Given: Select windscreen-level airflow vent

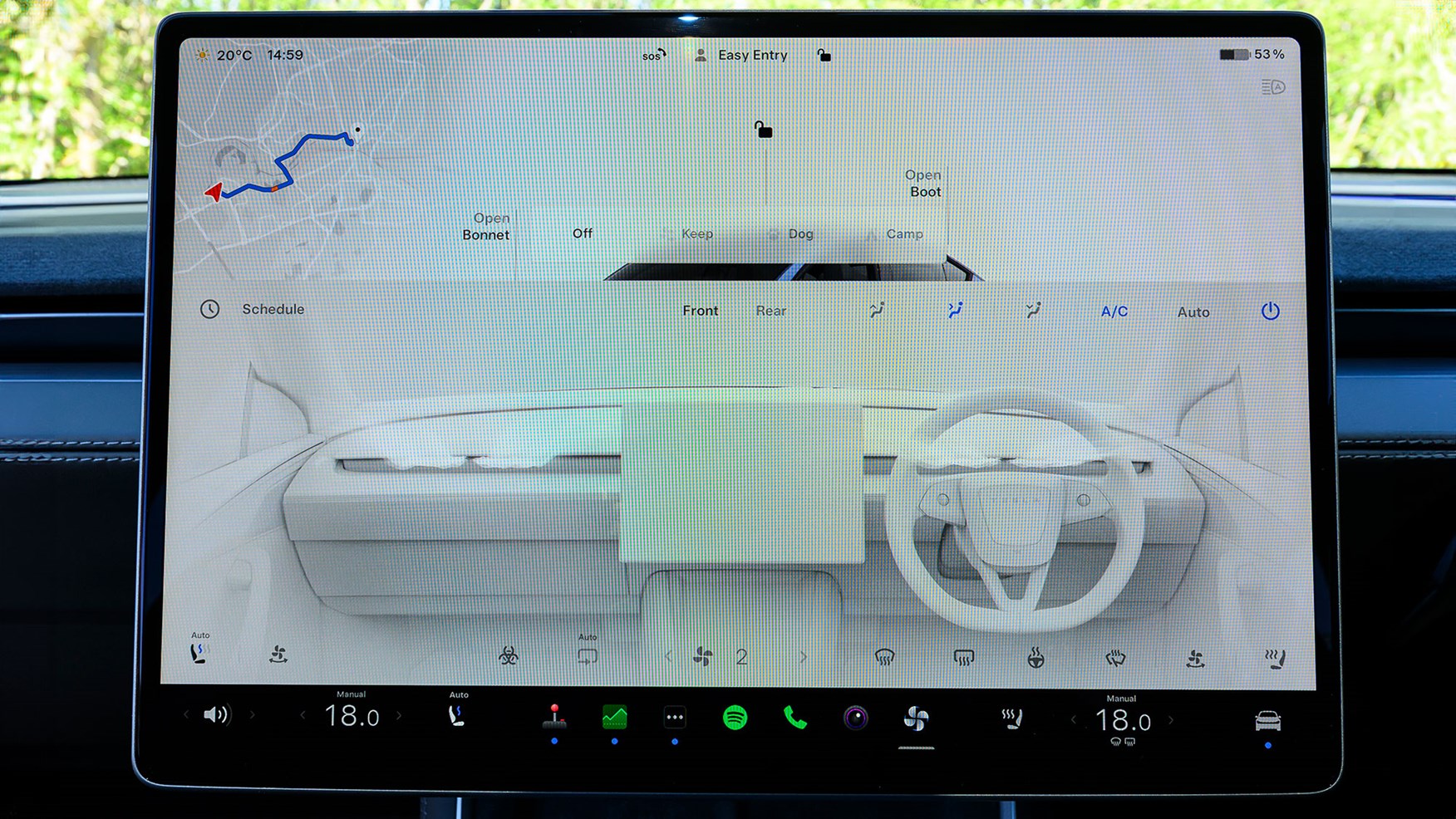Looking at the screenshot, I should tap(877, 310).
